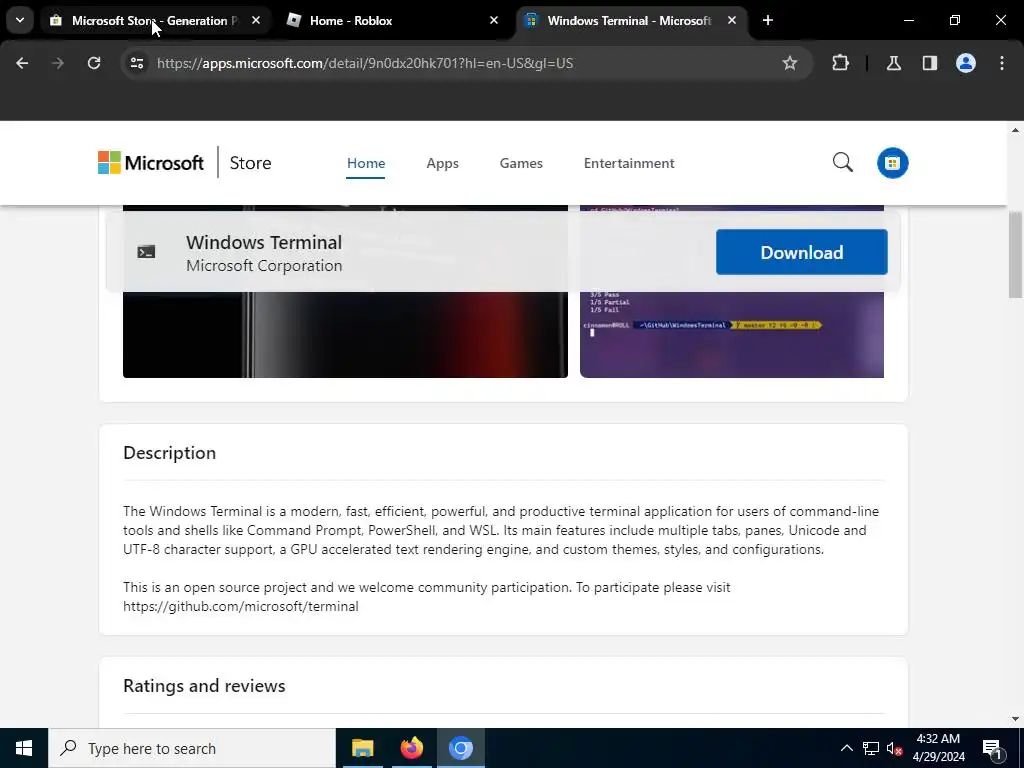Open the clock and date
1024x768 pixels.
click(x=938, y=748)
